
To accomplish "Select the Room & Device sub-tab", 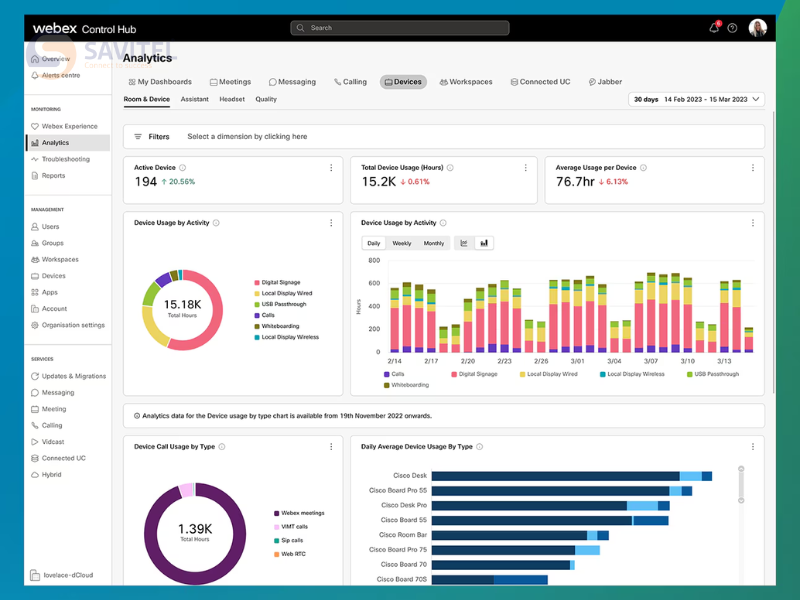I will (146, 99).
